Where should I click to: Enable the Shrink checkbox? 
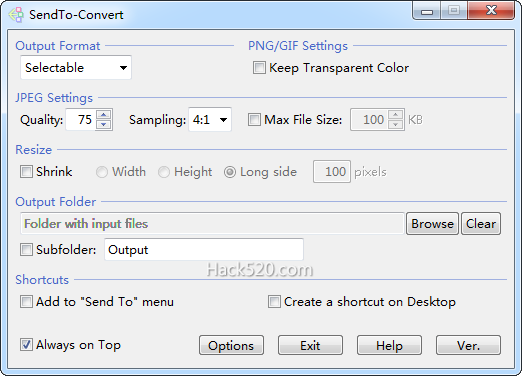pos(26,172)
